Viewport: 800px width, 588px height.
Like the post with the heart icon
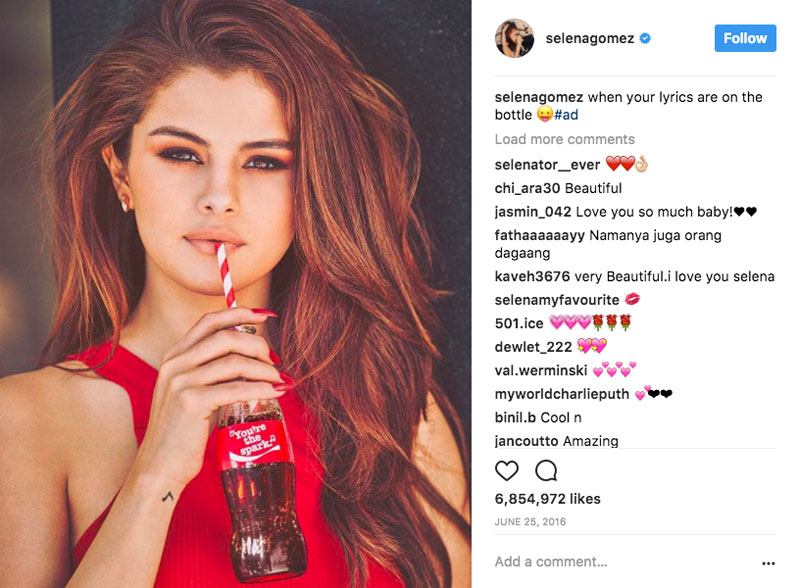(507, 470)
